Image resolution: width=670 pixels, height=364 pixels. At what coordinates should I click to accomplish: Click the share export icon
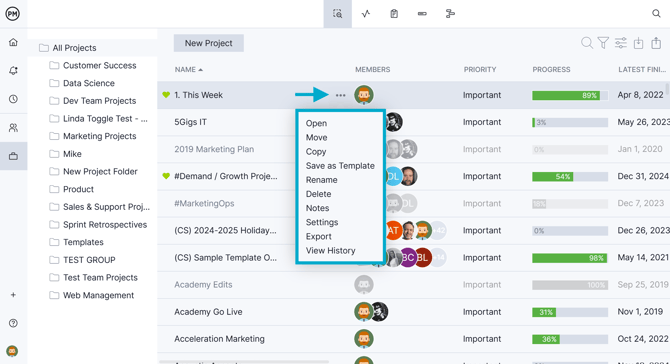(x=656, y=43)
